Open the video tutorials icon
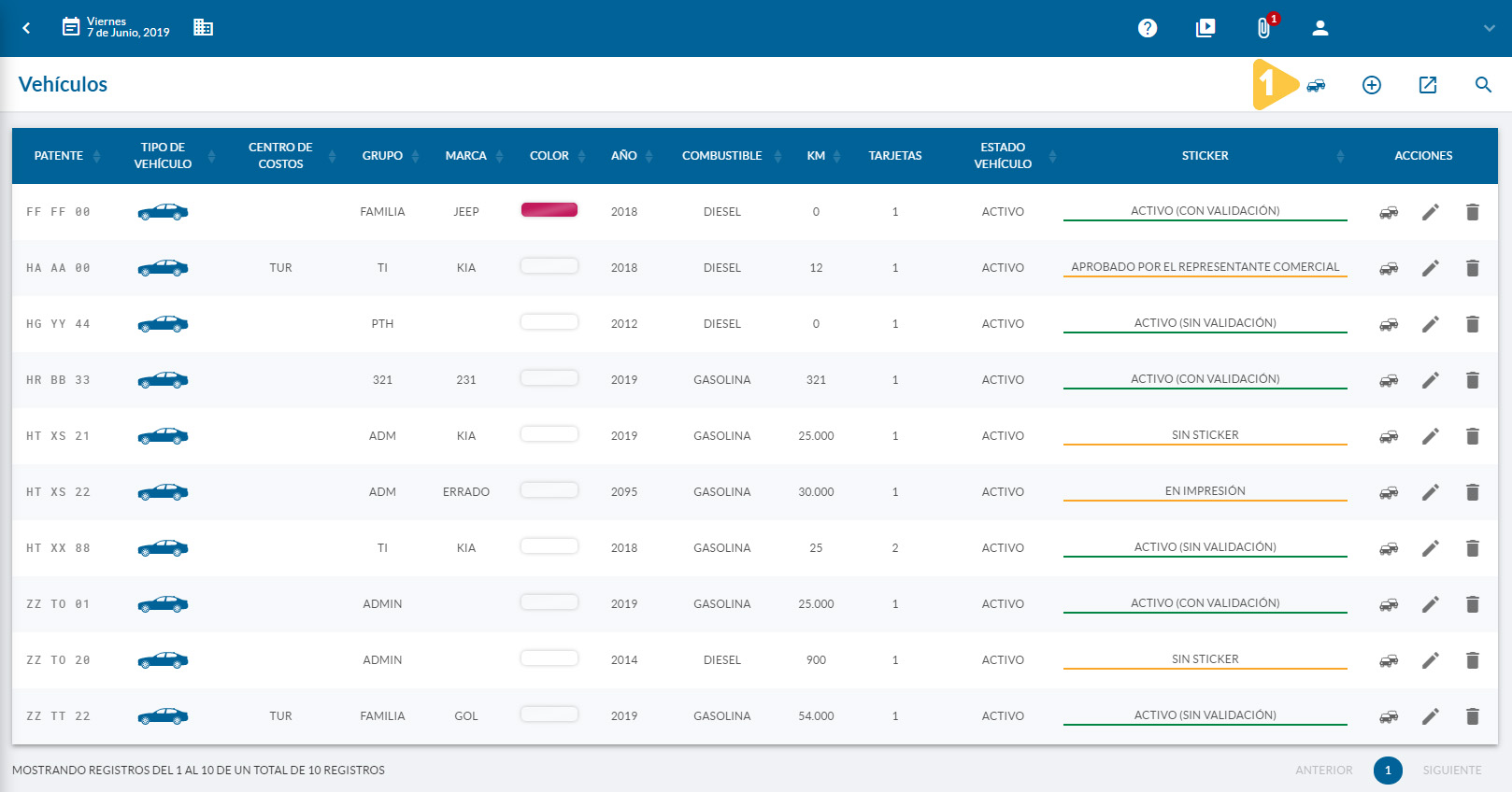The height and width of the screenshot is (792, 1512). click(1205, 28)
